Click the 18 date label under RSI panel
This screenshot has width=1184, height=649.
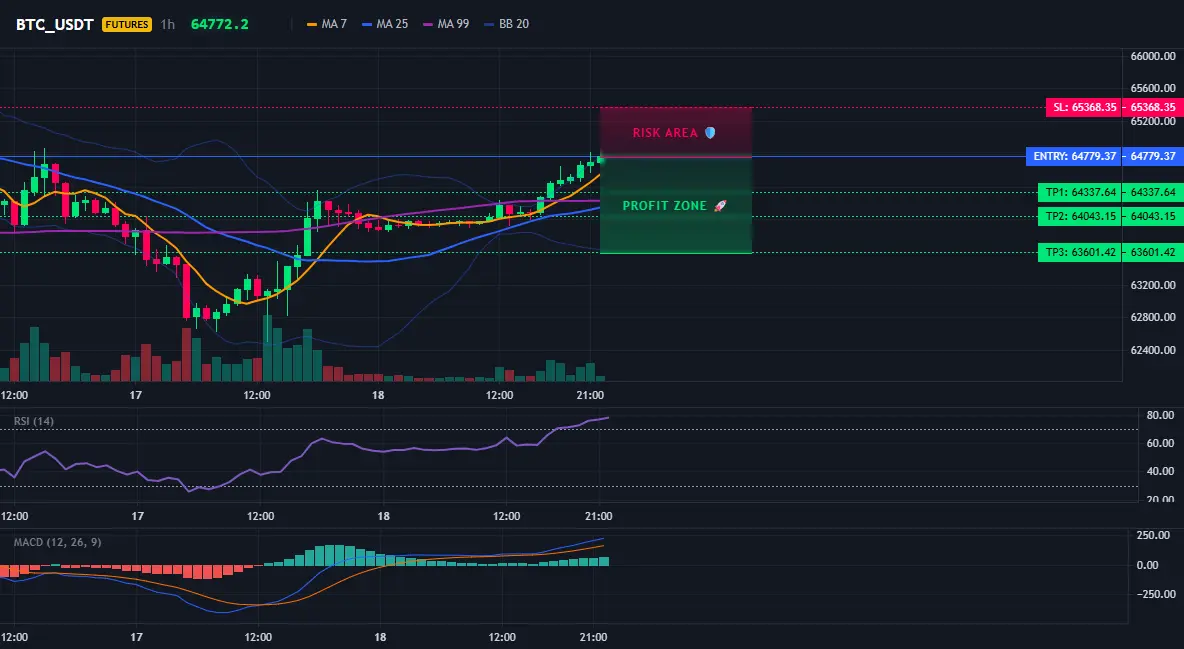click(x=384, y=516)
